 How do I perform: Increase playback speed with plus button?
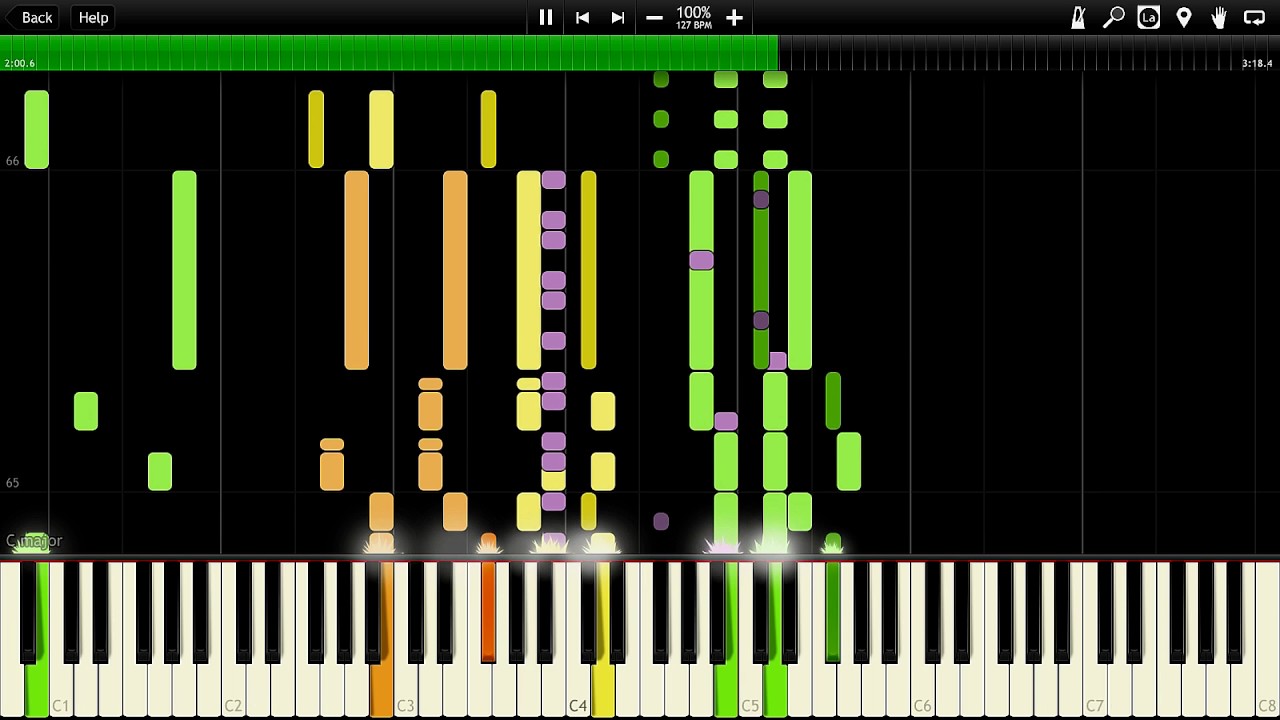coord(734,17)
